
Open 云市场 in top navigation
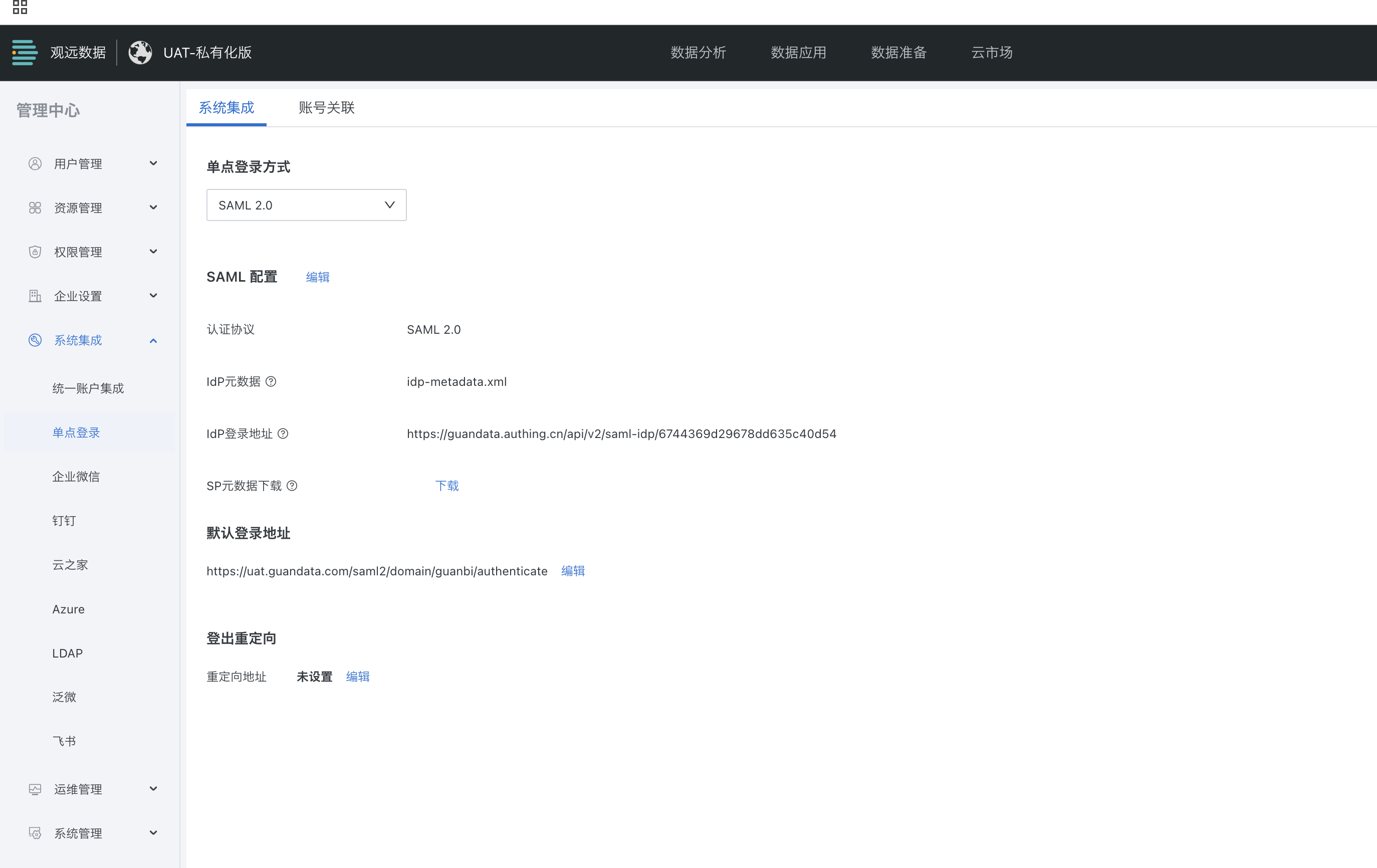coord(992,53)
